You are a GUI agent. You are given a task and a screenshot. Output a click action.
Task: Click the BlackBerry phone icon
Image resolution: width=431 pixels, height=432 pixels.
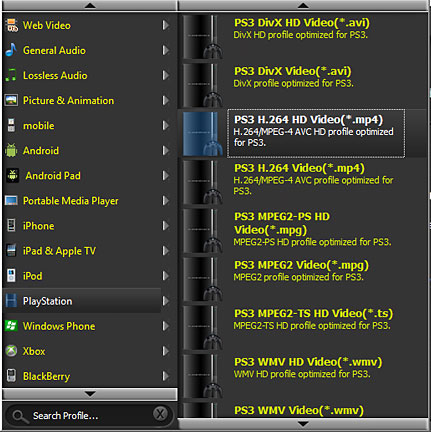pyautogui.click(x=11, y=376)
